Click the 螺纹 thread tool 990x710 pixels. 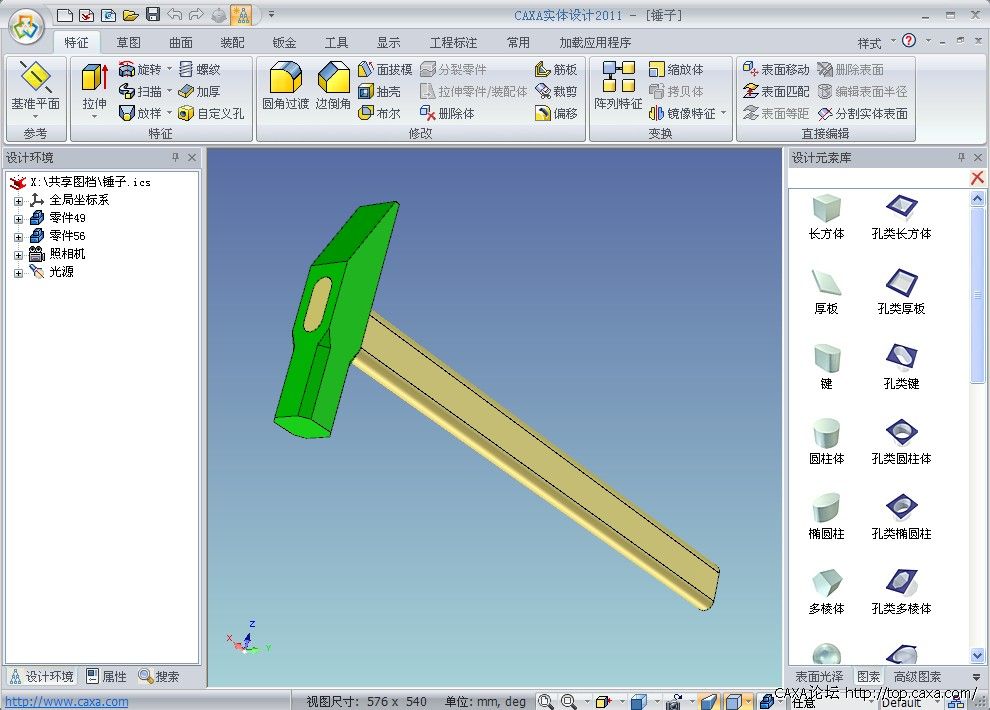coord(200,69)
